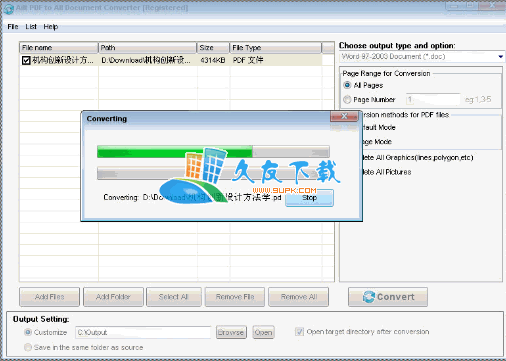This screenshot has width=506, height=361.
Task: Open the Help menu
Action: click(x=51, y=27)
